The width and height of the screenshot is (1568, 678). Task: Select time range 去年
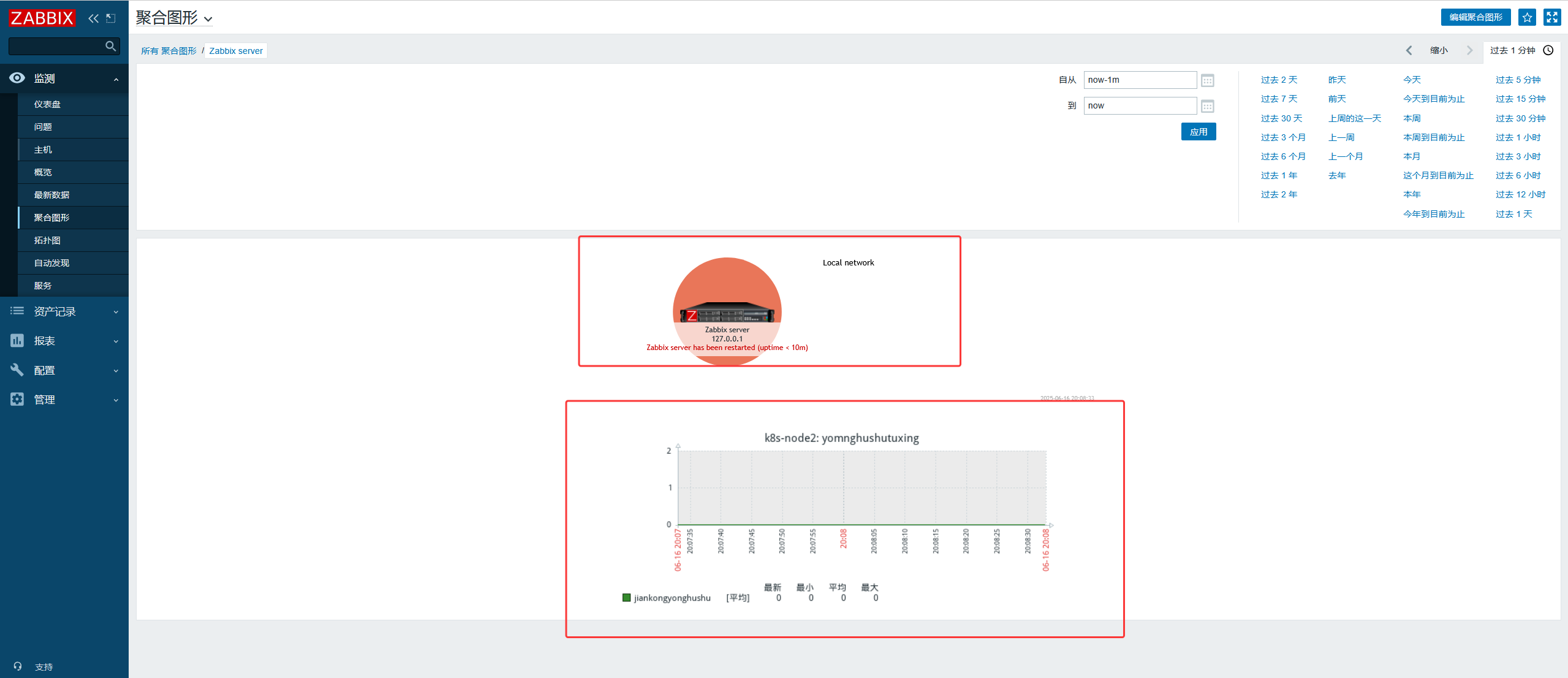[x=1337, y=175]
